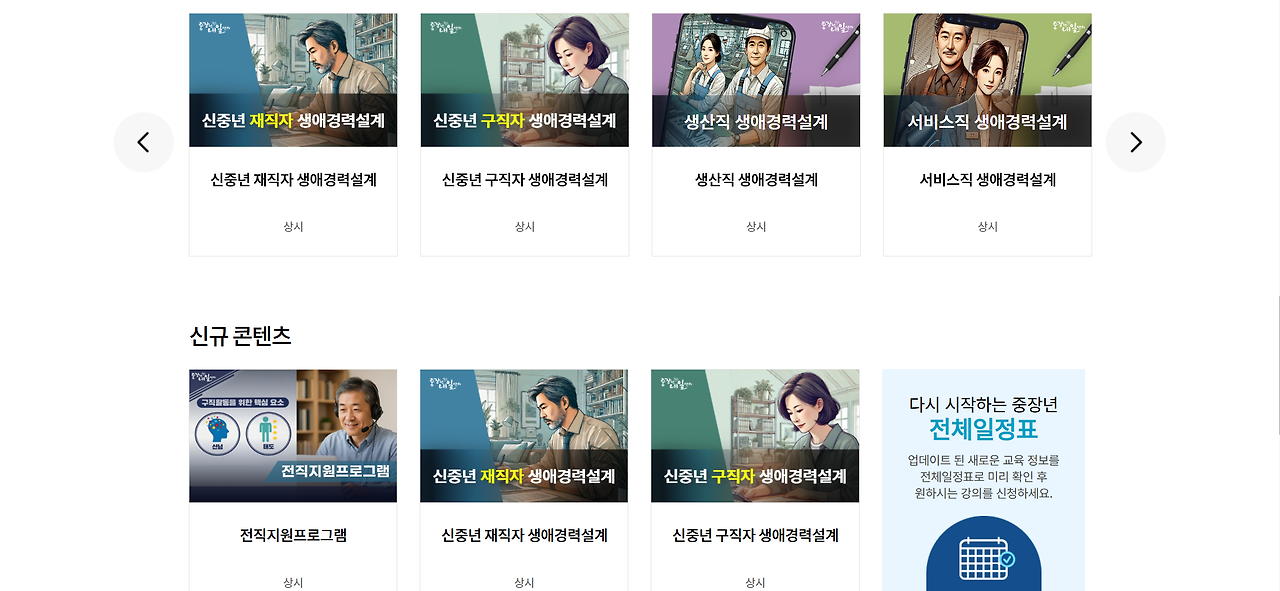1280x591 pixels.
Task: Click 신중년 구직자 생애경력설계 title in 신규 콘텐츠
Action: click(755, 535)
